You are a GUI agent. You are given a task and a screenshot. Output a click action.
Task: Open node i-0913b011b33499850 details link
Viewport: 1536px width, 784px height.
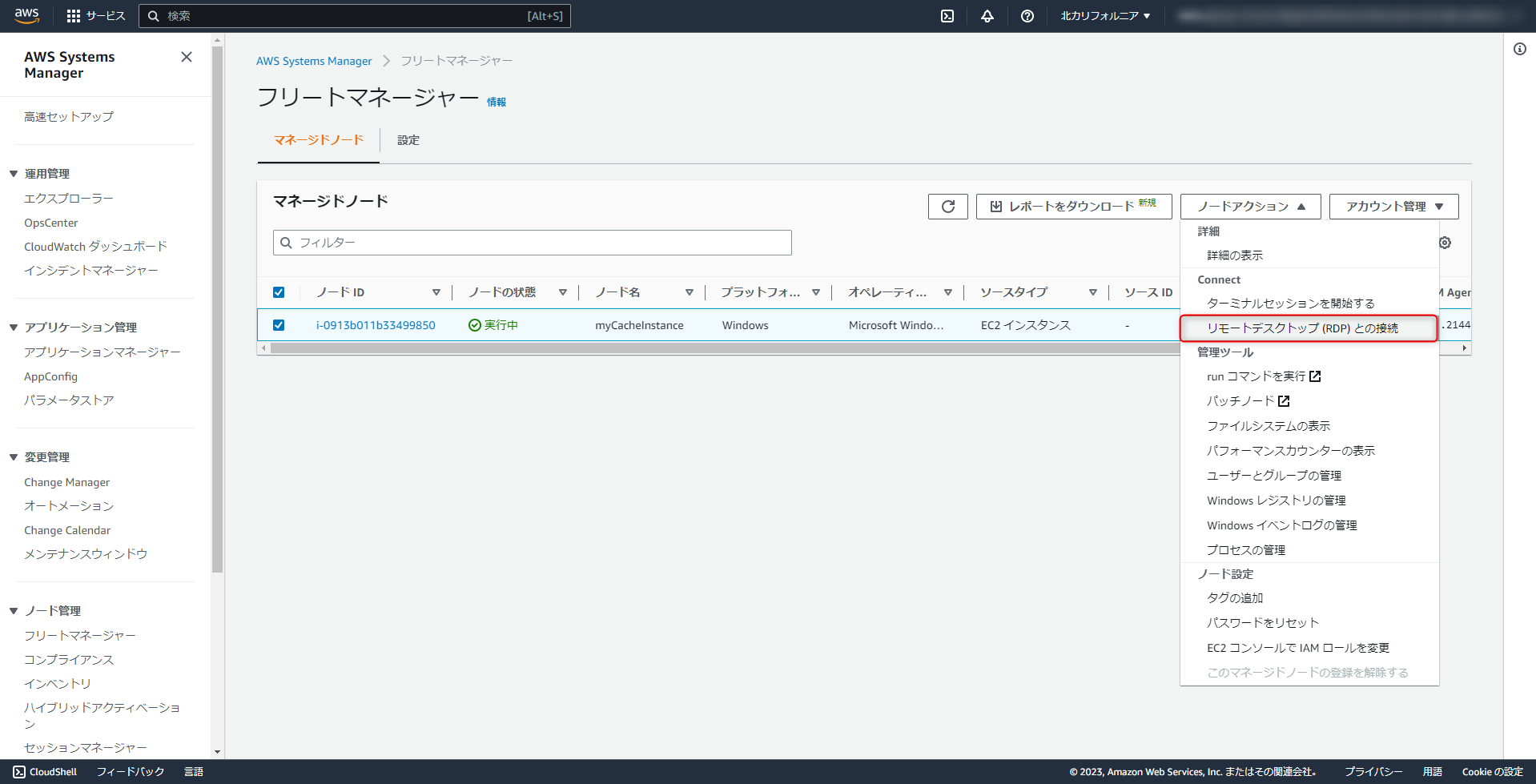coord(376,325)
